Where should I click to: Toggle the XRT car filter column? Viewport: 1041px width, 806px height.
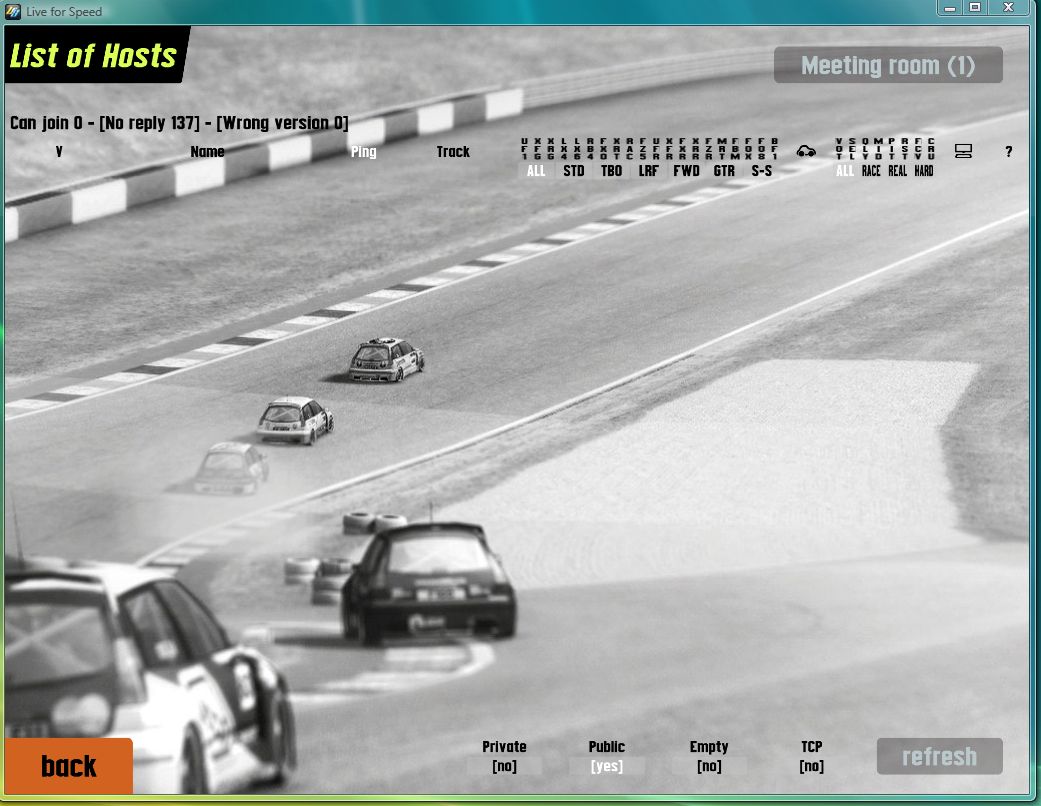[x=617, y=149]
